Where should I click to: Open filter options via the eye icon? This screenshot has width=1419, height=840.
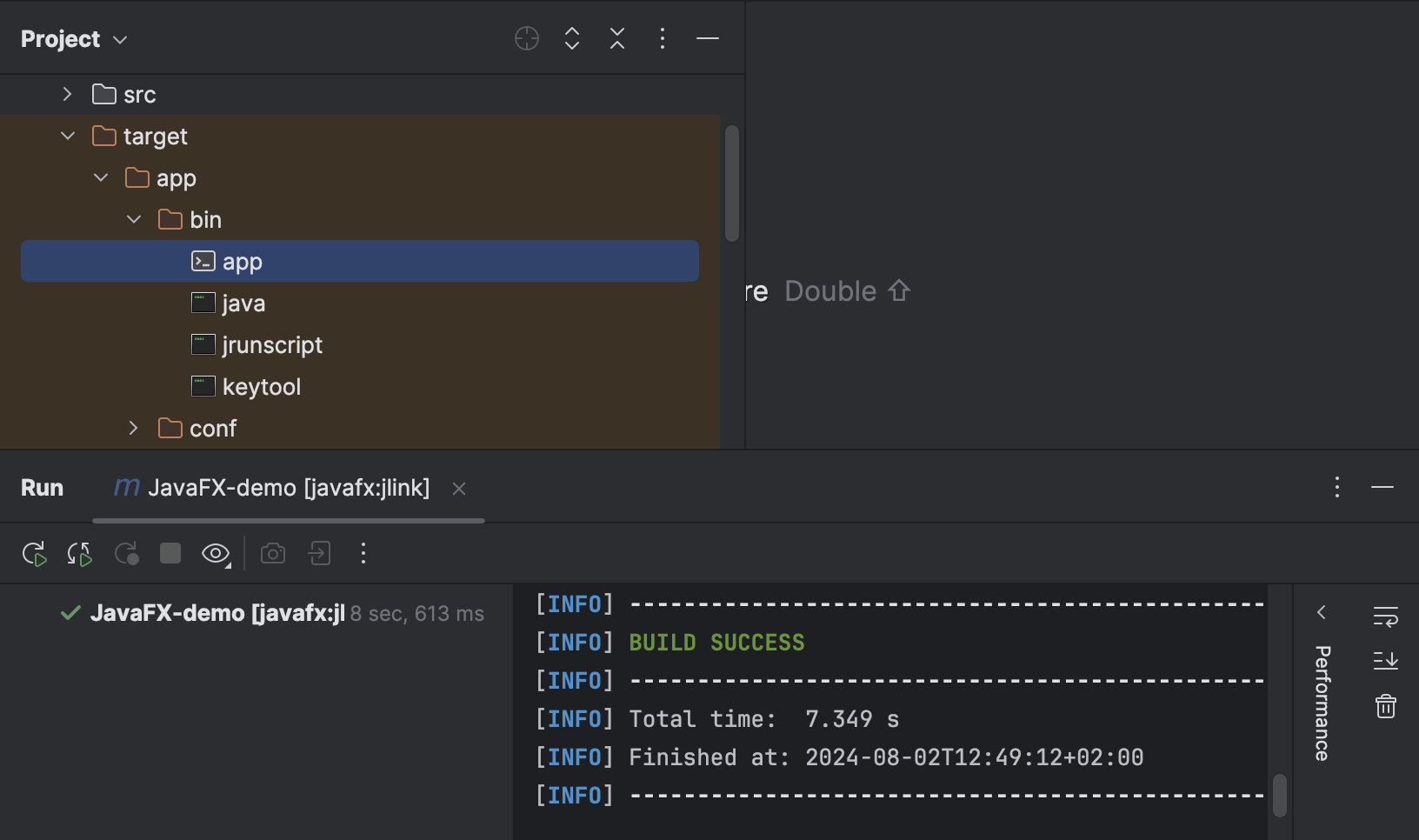(214, 553)
